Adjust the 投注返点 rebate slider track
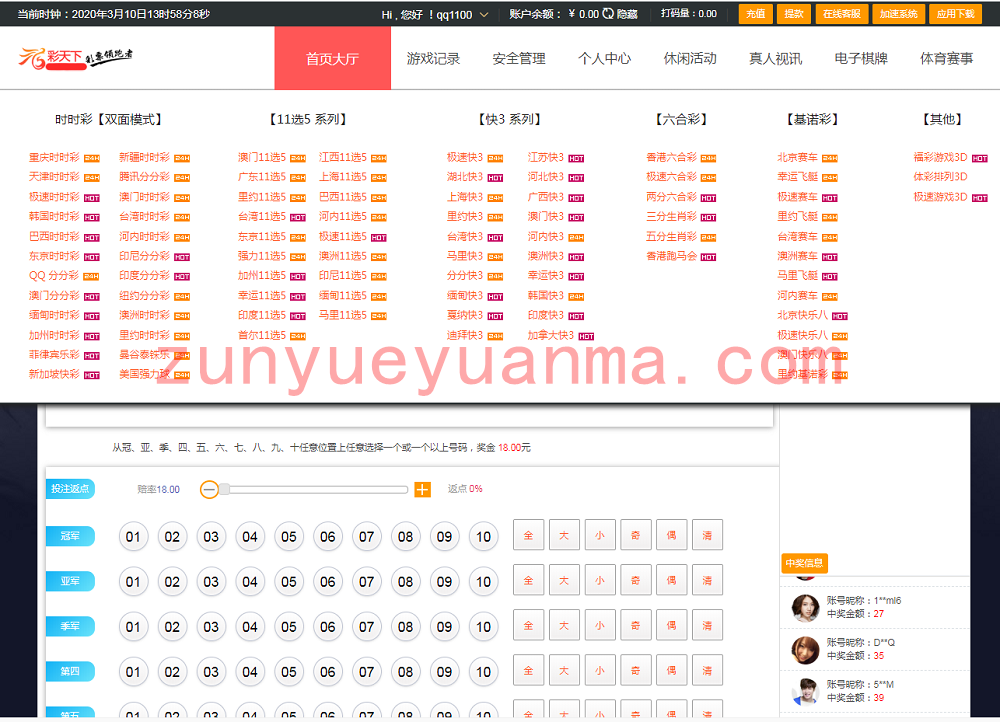Viewport: 1000px width, 722px height. [314, 489]
